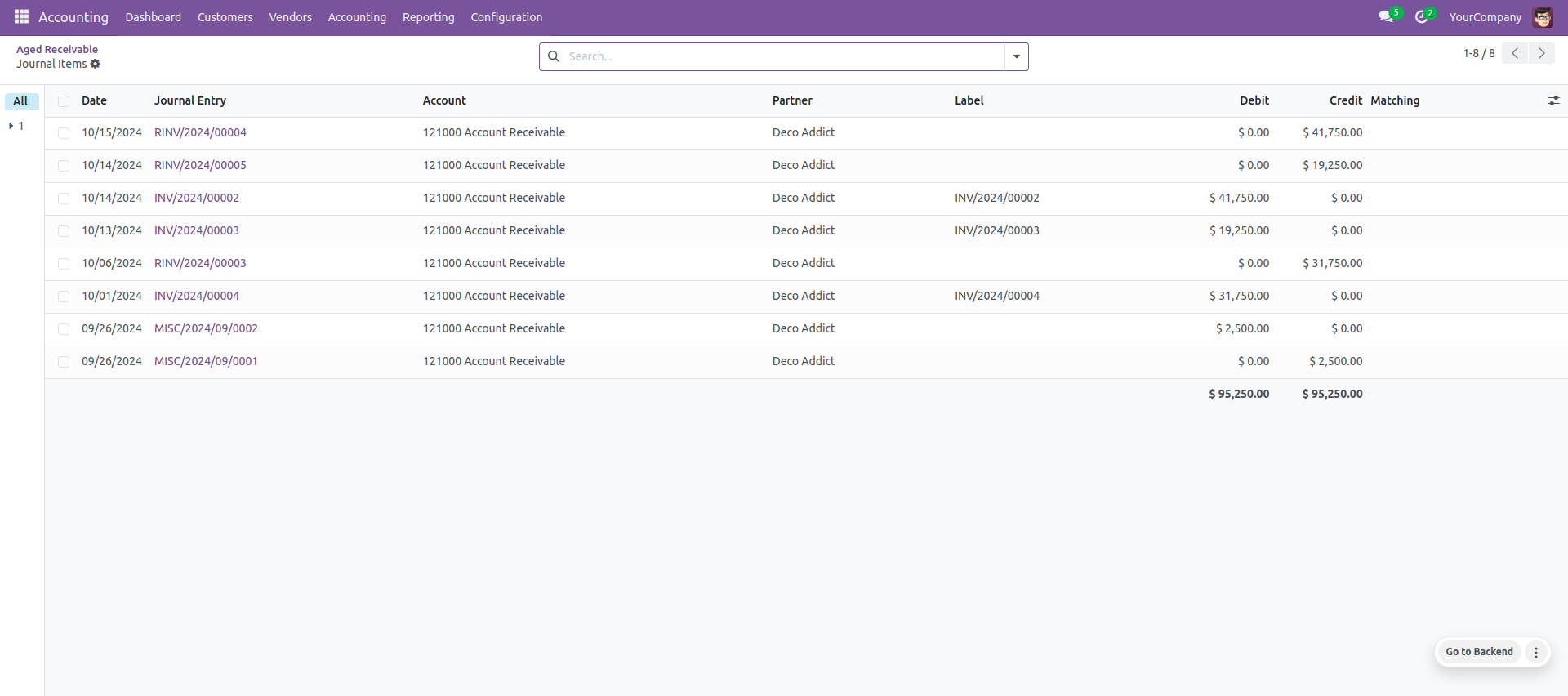Open the messages conversation icon
The height and width of the screenshot is (696, 1568).
click(x=1386, y=17)
